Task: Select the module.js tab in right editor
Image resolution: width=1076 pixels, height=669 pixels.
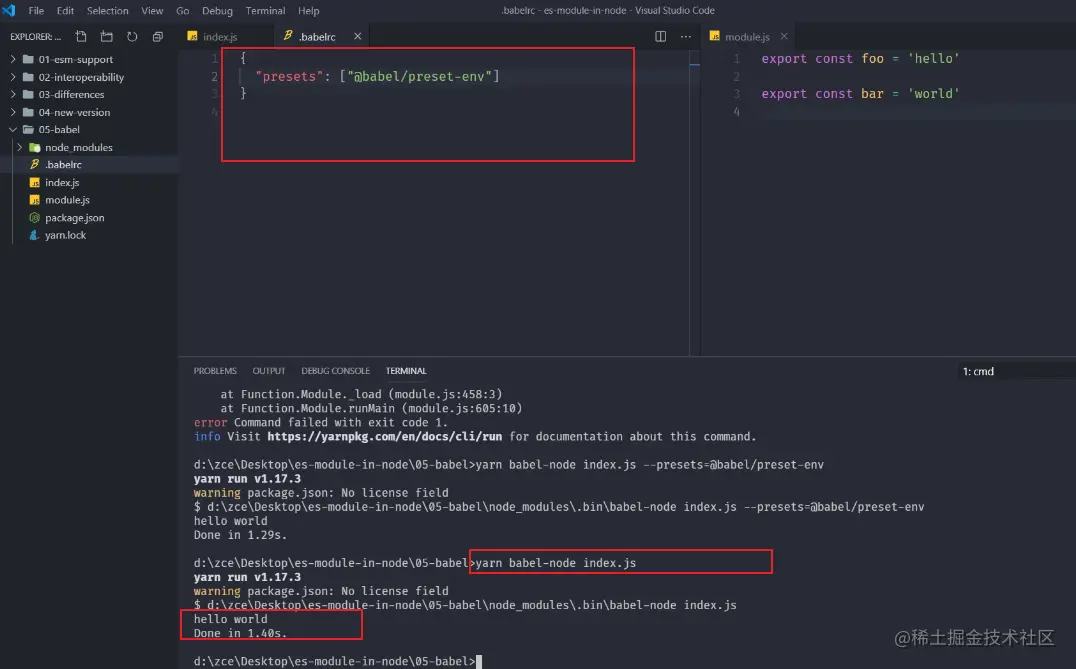Action: pos(747,36)
